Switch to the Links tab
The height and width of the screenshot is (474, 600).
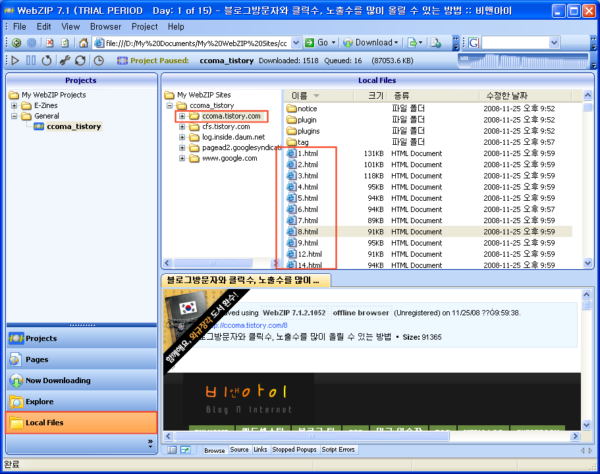(x=260, y=450)
